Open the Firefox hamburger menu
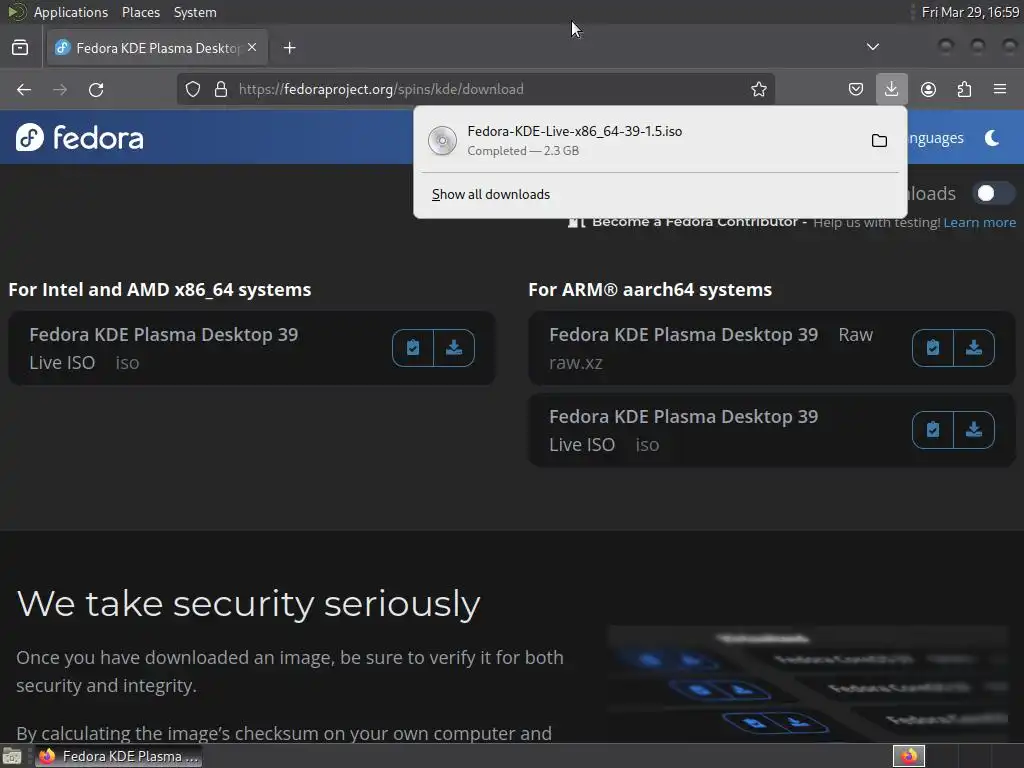This screenshot has width=1024, height=768. pyautogui.click(x=1000, y=89)
